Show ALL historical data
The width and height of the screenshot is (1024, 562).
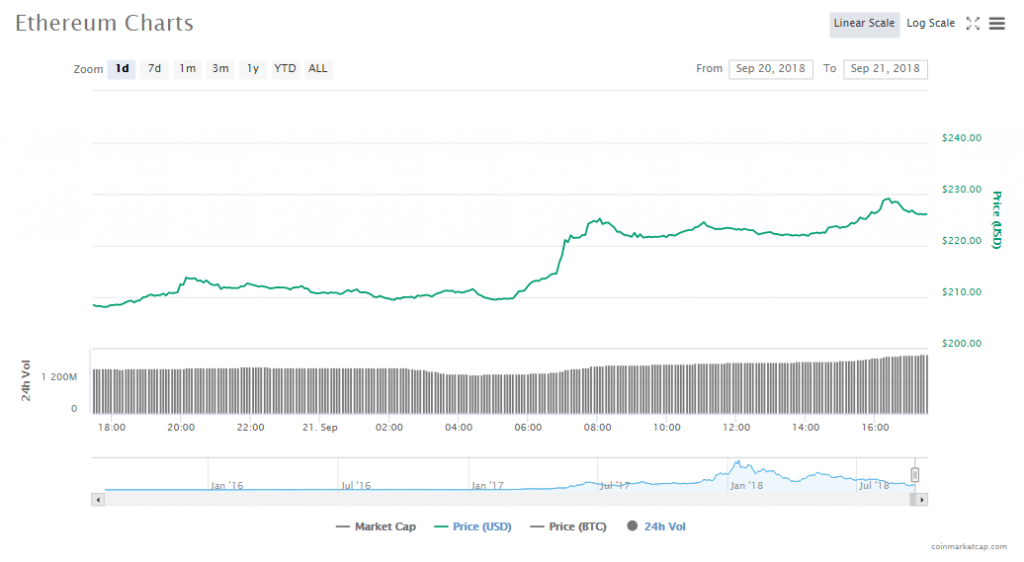click(x=317, y=69)
